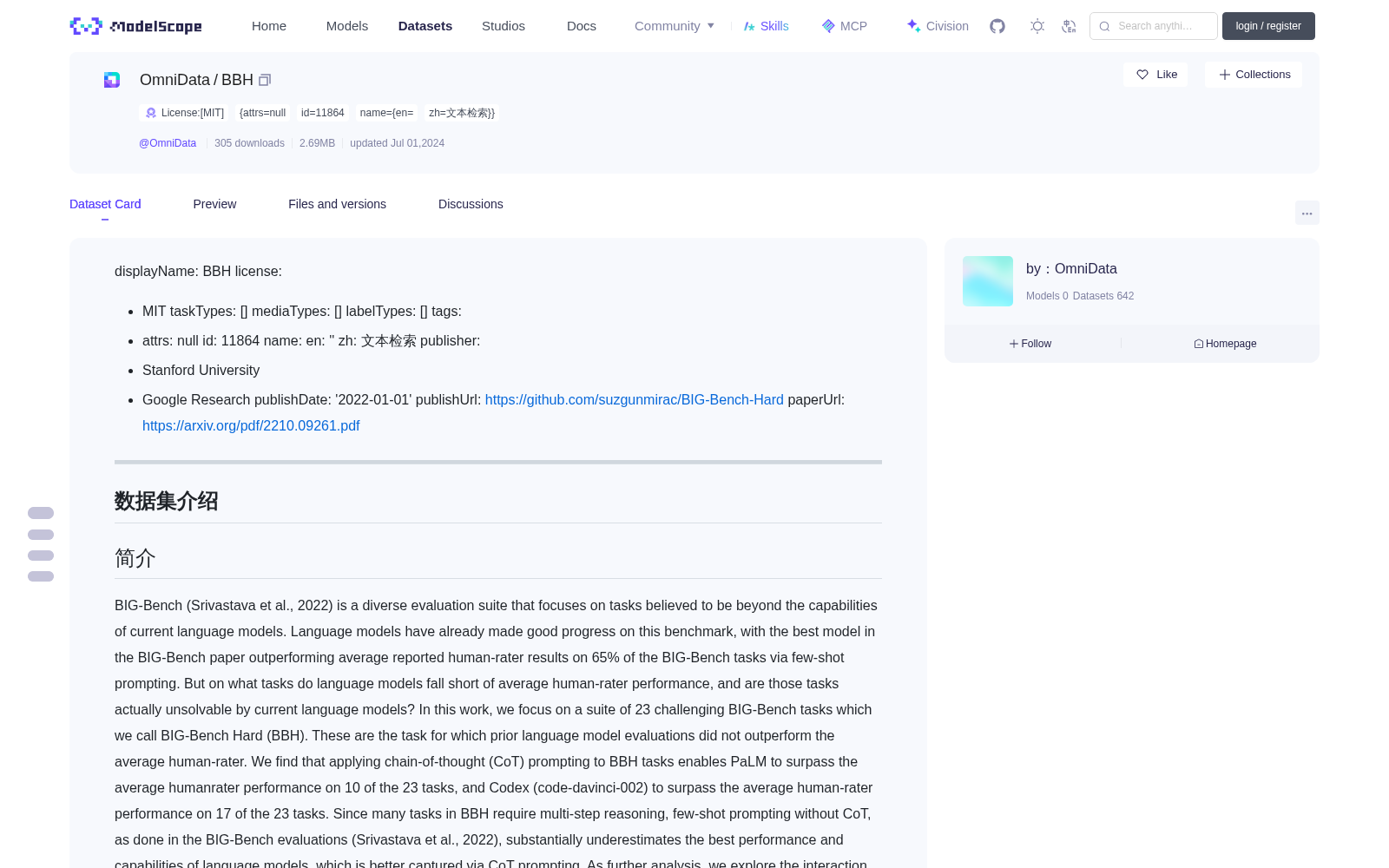Click the zh=文本检索}} tag

462,113
